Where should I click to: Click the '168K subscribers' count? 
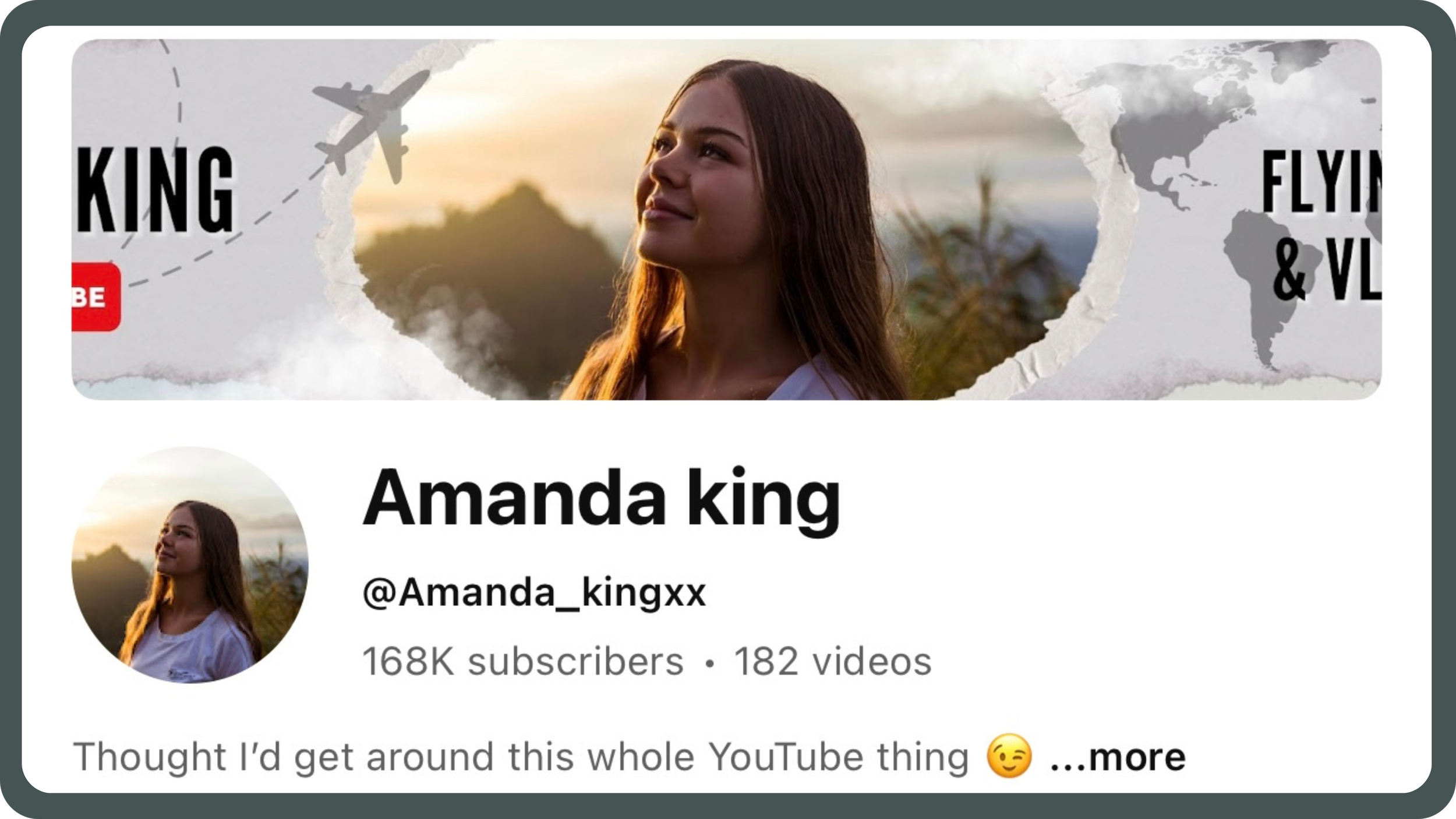tap(523, 662)
